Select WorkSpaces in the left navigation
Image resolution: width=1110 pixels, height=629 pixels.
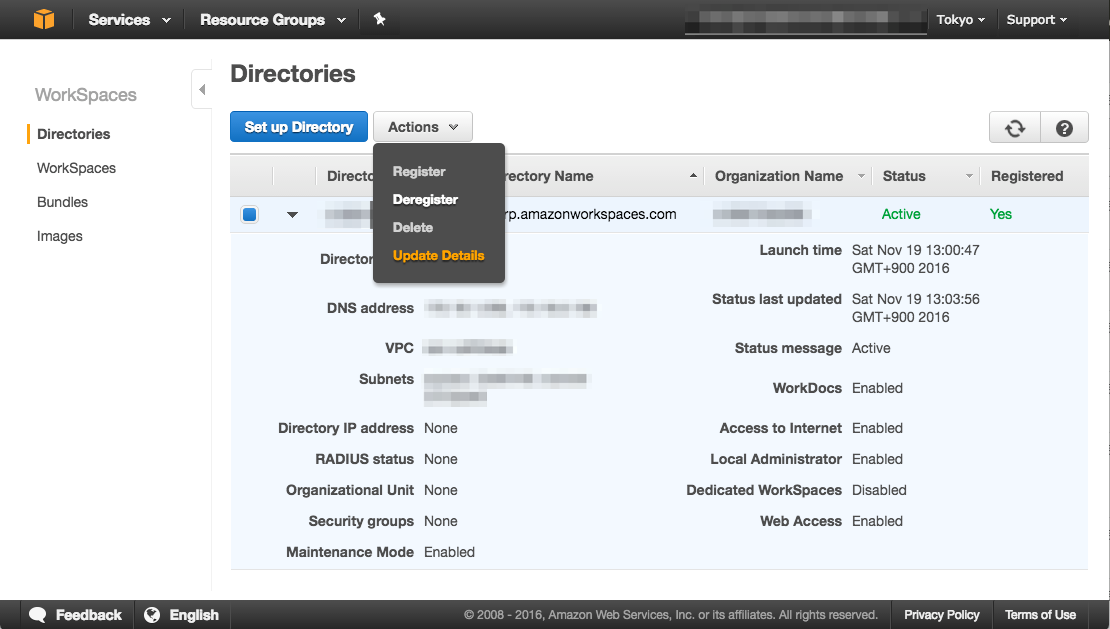pos(76,168)
